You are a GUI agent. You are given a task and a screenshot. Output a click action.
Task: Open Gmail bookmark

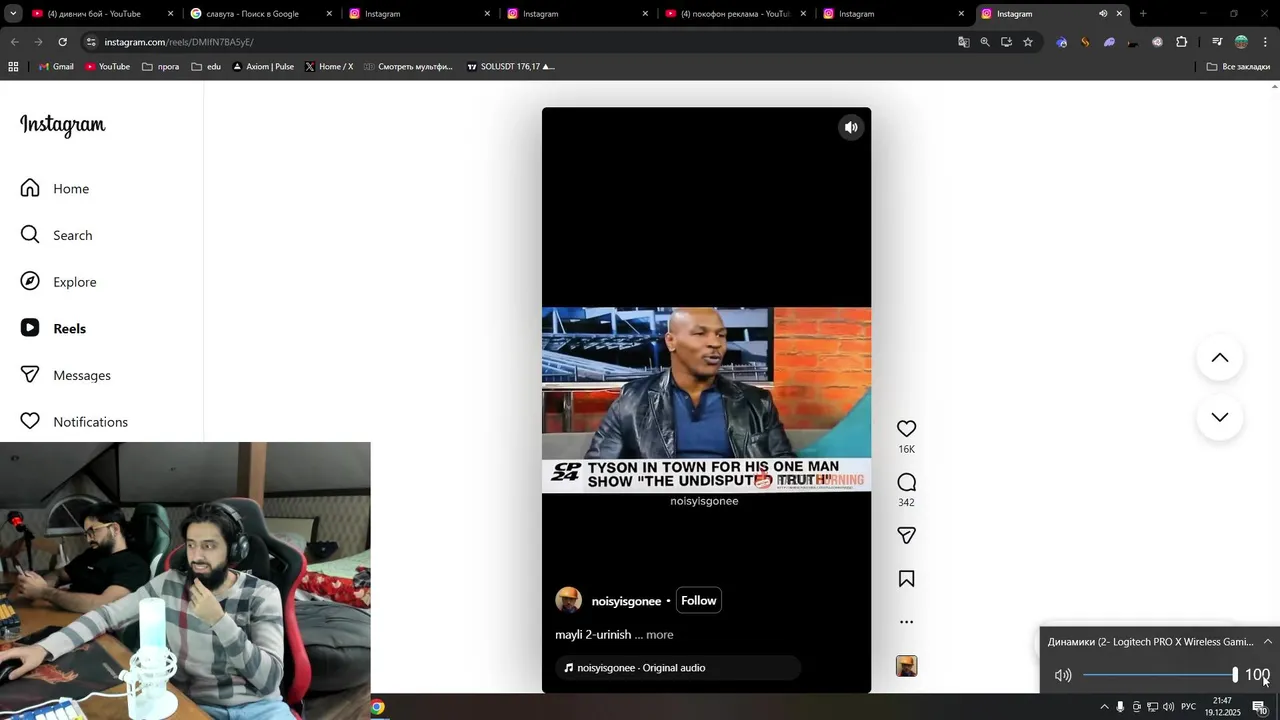(56, 67)
